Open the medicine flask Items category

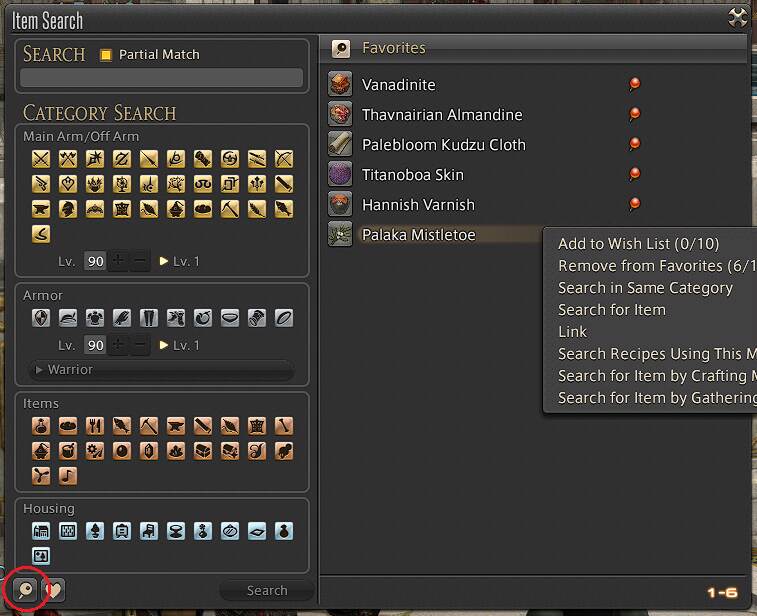pyautogui.click(x=41, y=426)
